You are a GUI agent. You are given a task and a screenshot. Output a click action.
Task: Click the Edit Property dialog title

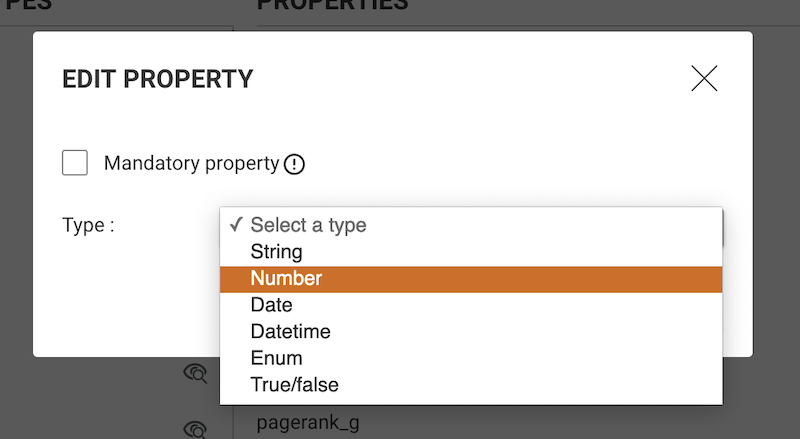(158, 79)
